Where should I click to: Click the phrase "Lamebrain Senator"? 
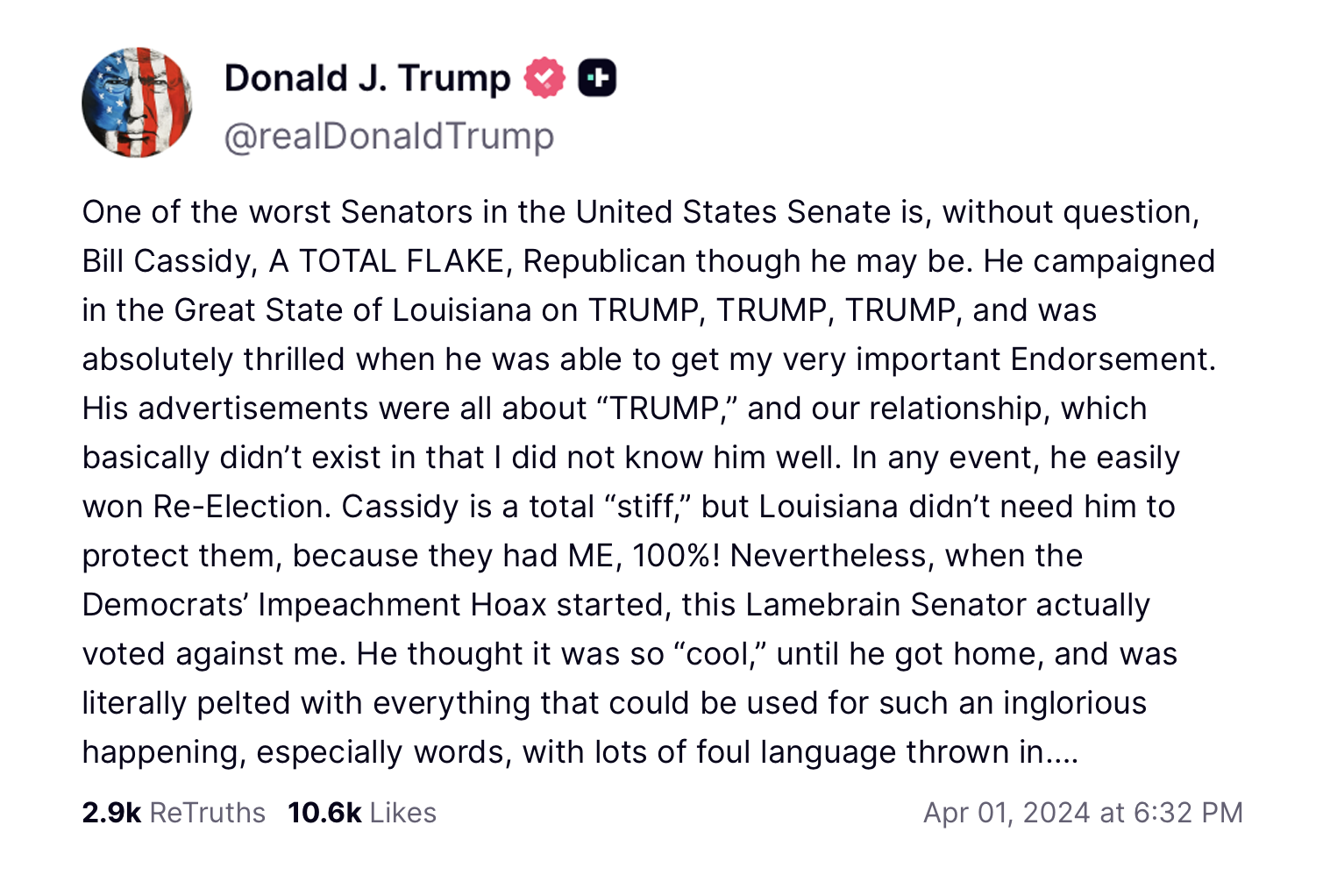[x=886, y=605]
